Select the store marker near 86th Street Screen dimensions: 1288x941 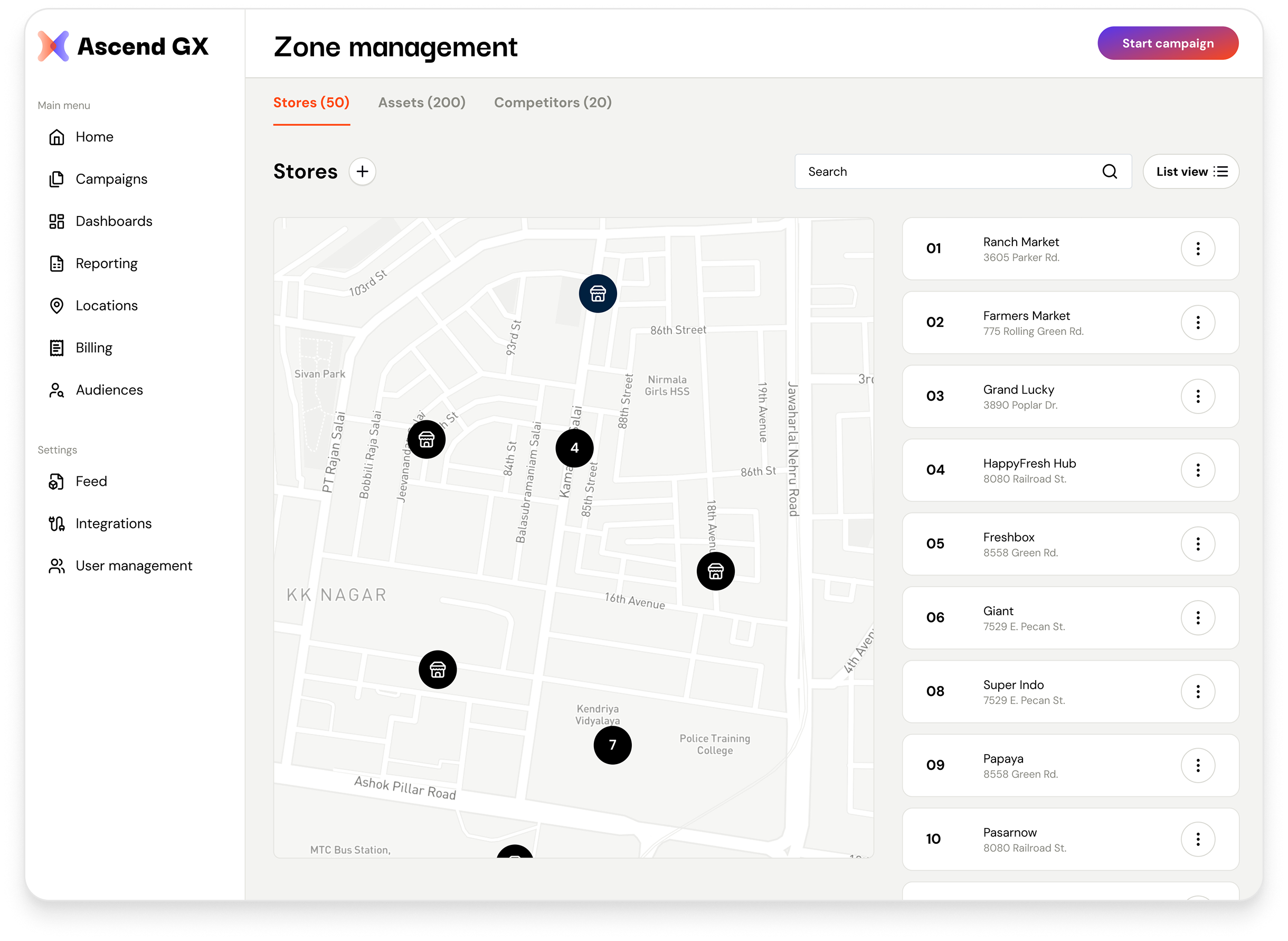(598, 294)
